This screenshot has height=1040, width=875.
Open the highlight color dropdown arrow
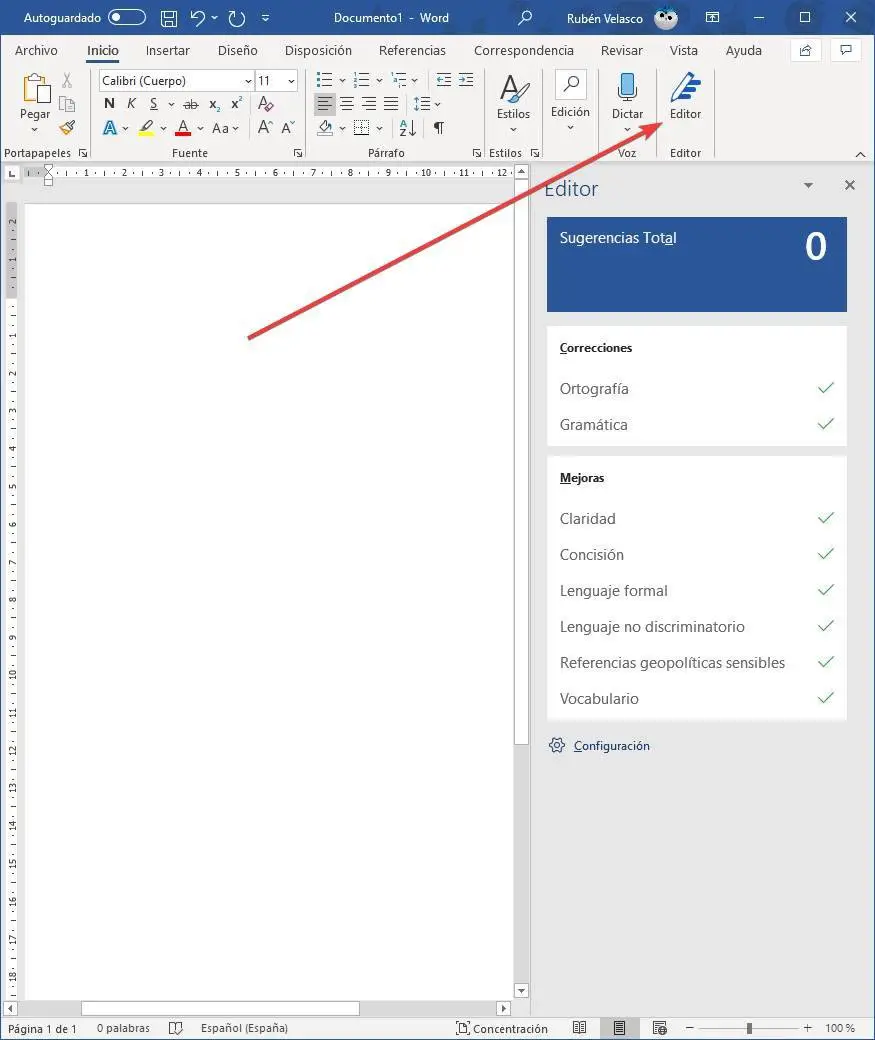click(x=163, y=129)
